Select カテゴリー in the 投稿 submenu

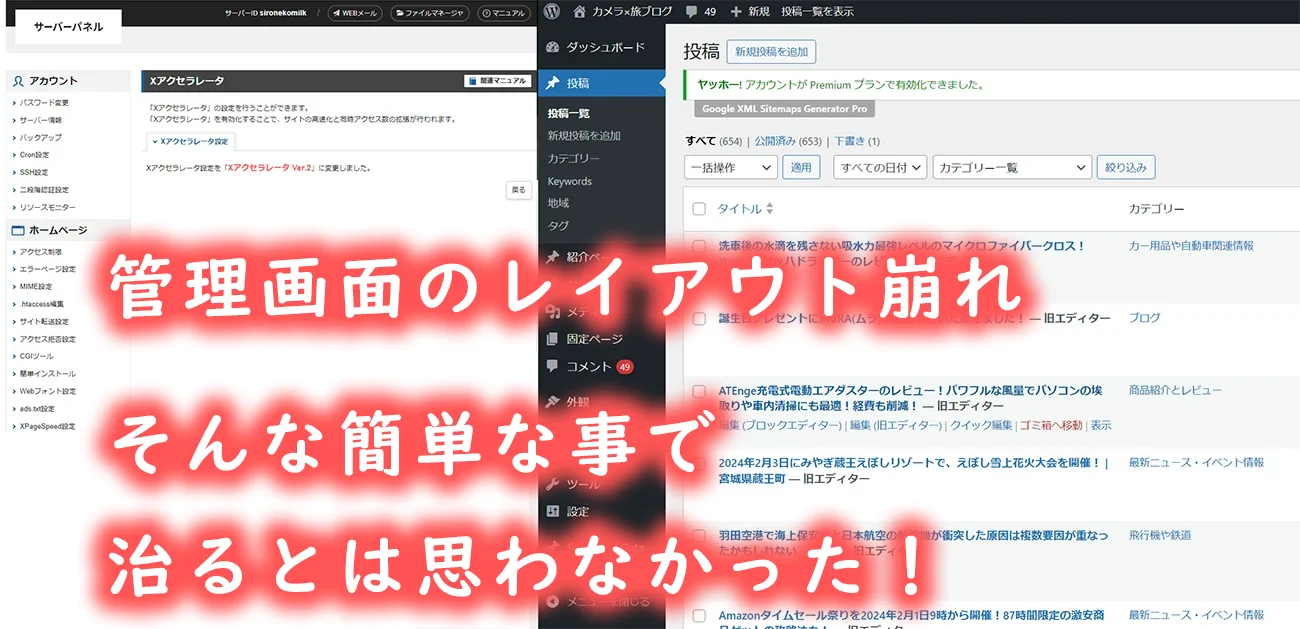(574, 159)
